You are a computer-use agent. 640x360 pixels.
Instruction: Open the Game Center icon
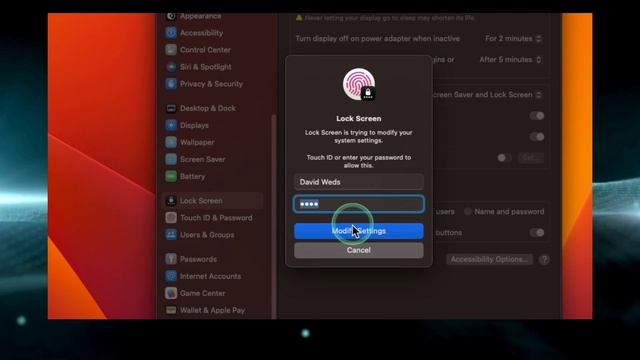pyautogui.click(x=171, y=293)
